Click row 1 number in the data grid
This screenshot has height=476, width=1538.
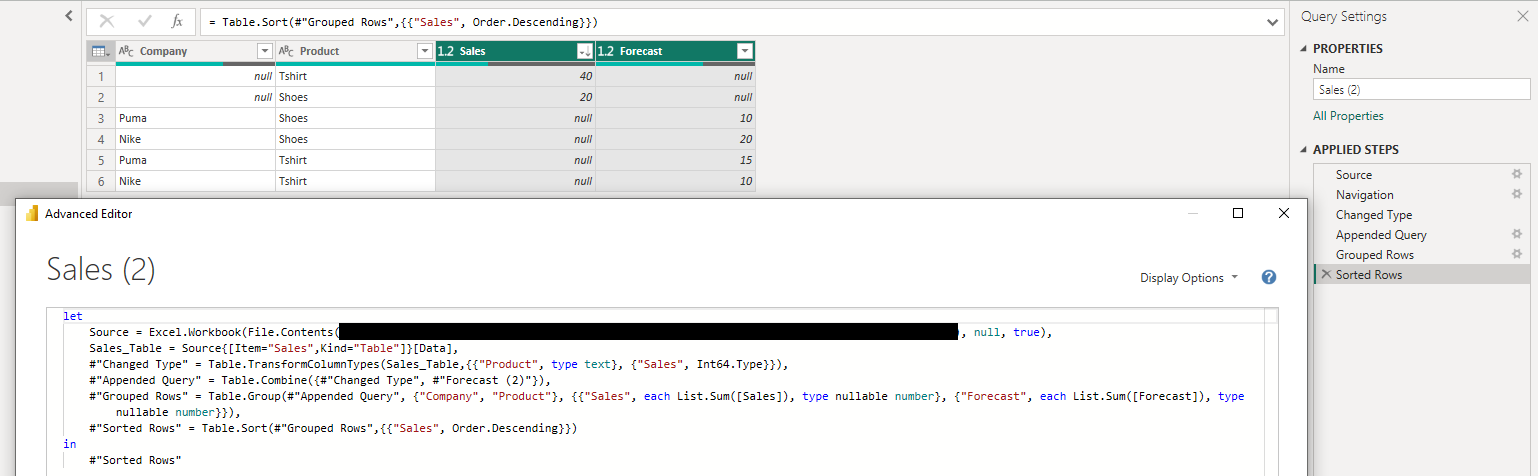(100, 76)
